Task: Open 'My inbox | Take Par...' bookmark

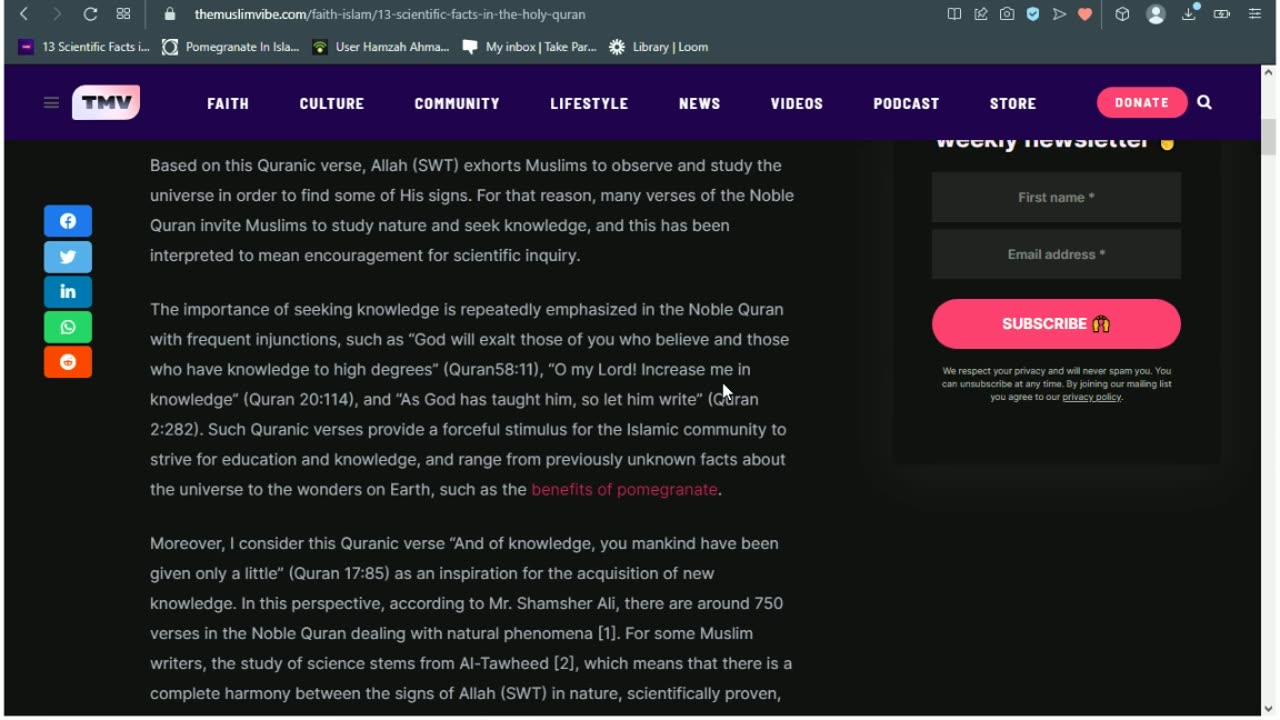Action: 529,47
